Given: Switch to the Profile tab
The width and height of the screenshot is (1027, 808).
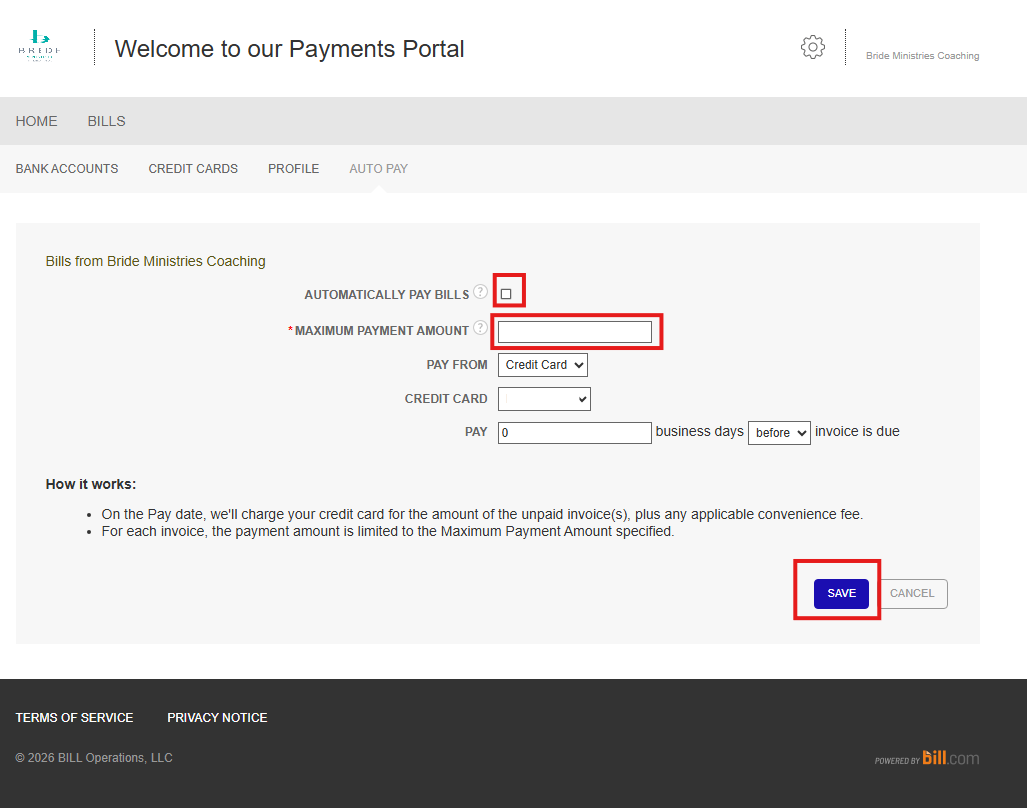Looking at the screenshot, I should [x=293, y=169].
